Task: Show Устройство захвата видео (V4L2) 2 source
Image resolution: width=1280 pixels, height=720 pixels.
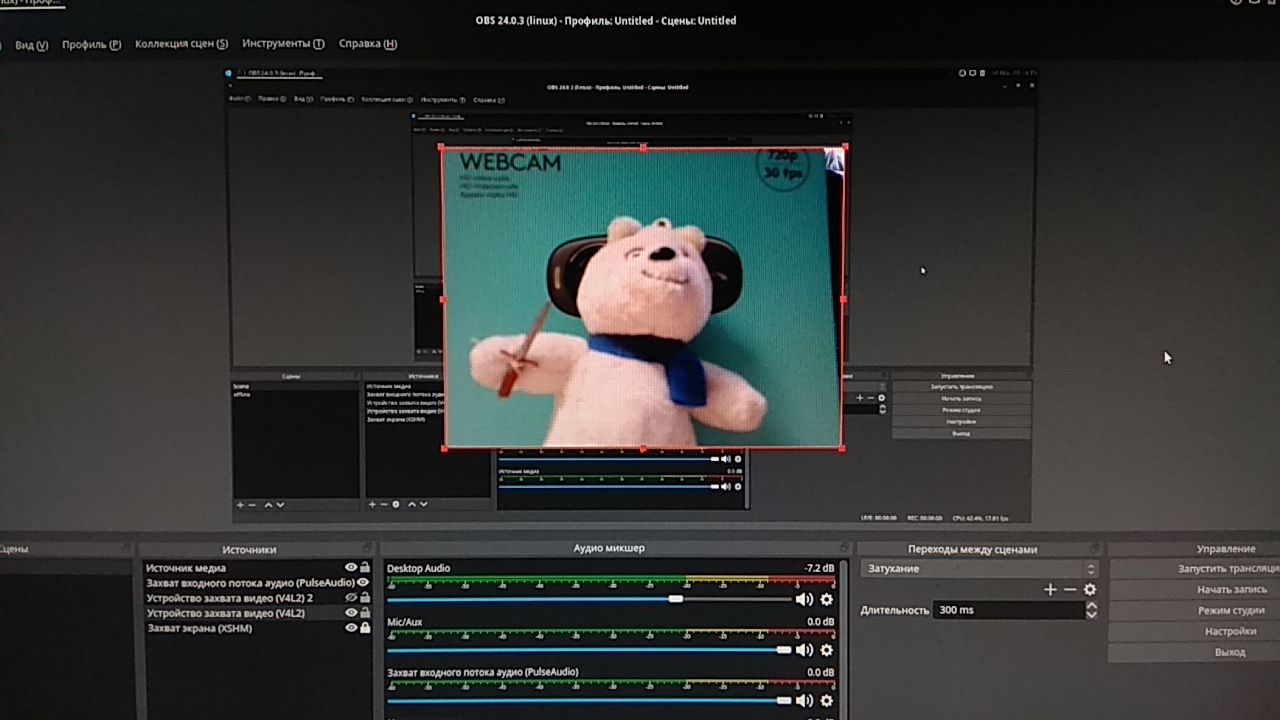Action: [351, 598]
